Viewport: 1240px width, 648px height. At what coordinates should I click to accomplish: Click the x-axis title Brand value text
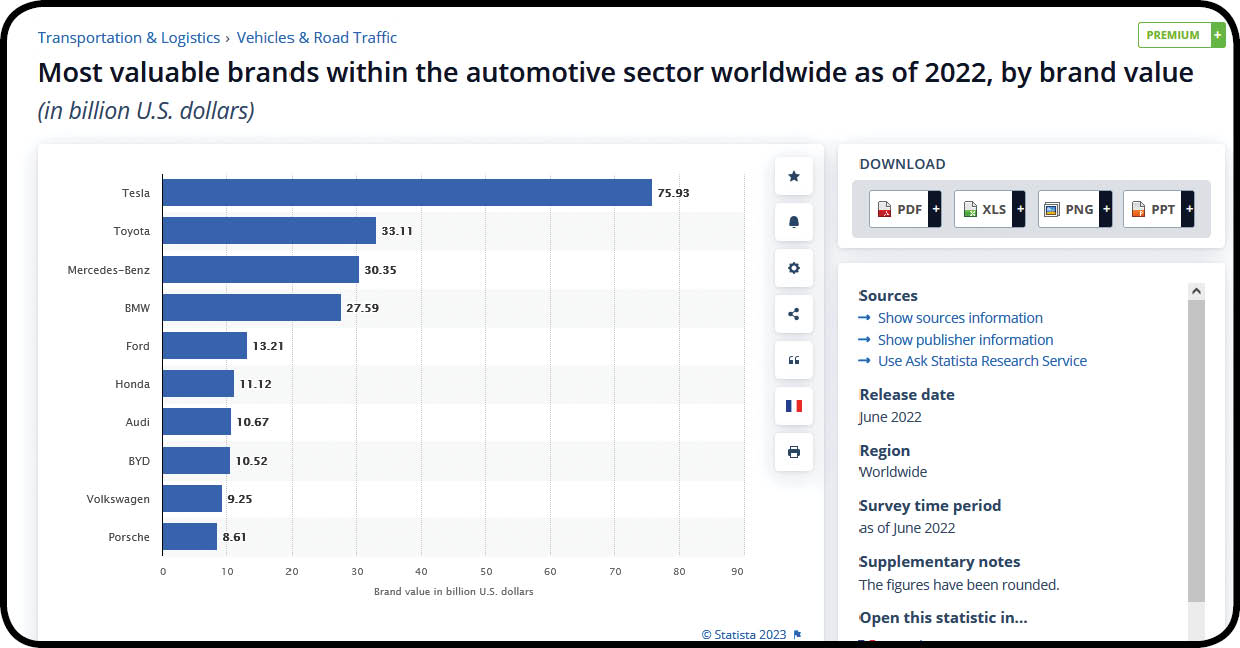tap(454, 592)
